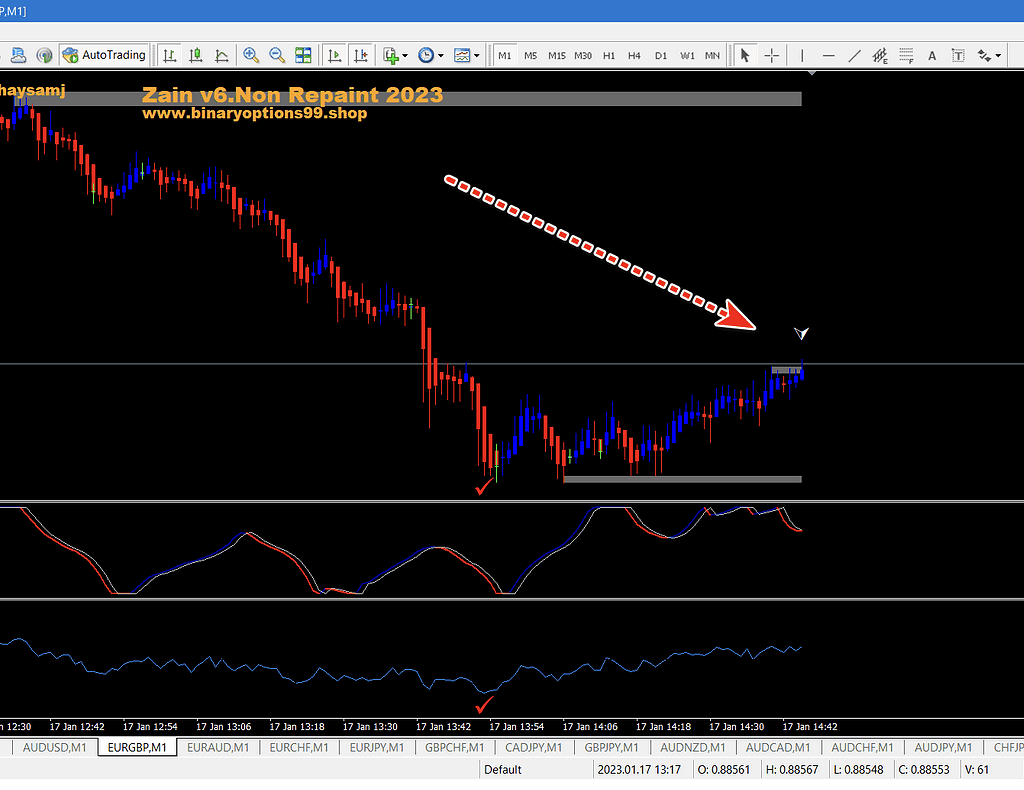
Task: Click the C: 0.88553 status value
Action: (x=923, y=770)
